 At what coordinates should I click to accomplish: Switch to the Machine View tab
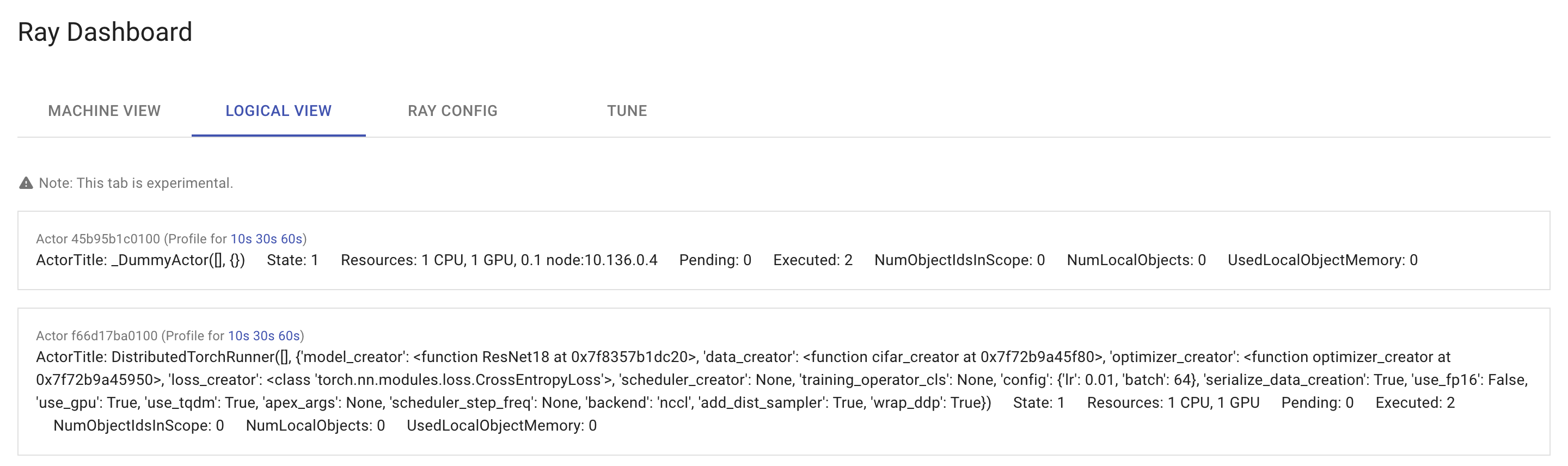[104, 111]
